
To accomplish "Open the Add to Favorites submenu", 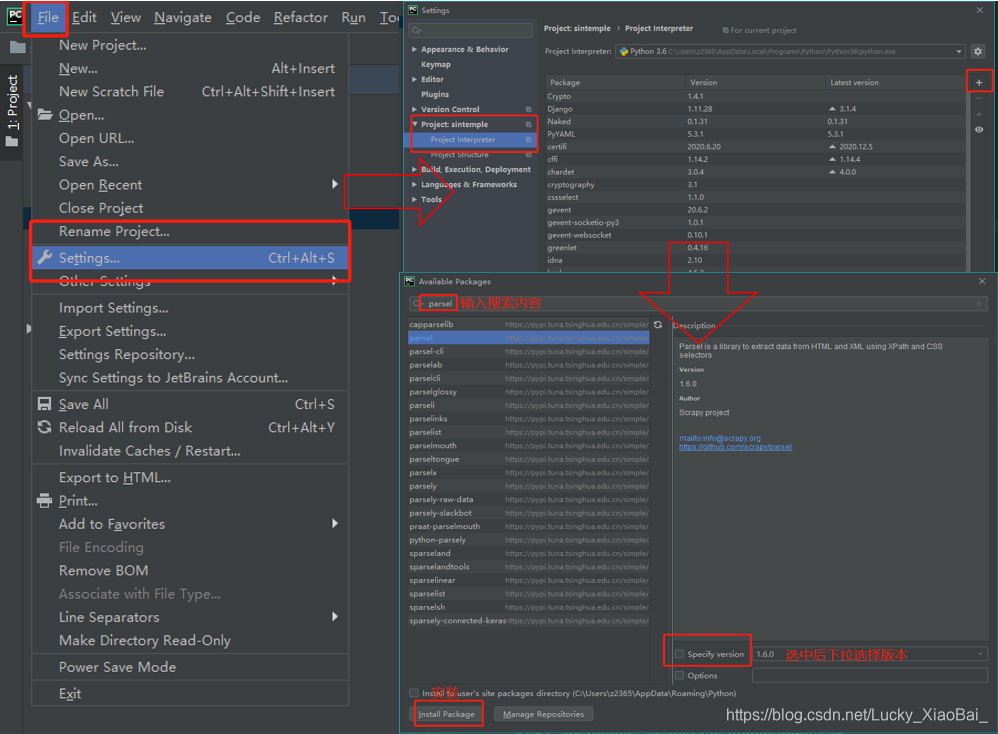I will point(190,524).
